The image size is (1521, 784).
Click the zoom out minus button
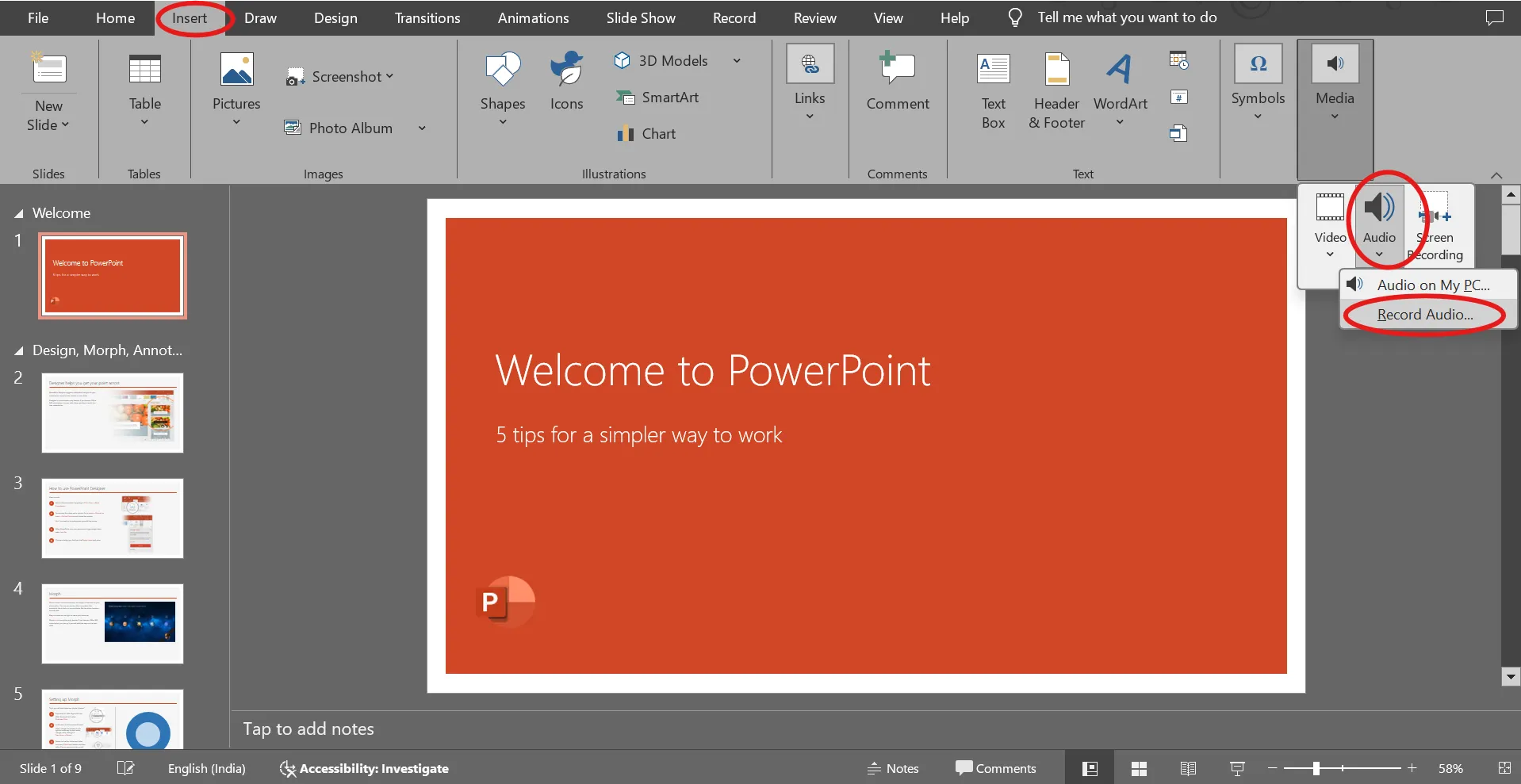[1272, 768]
